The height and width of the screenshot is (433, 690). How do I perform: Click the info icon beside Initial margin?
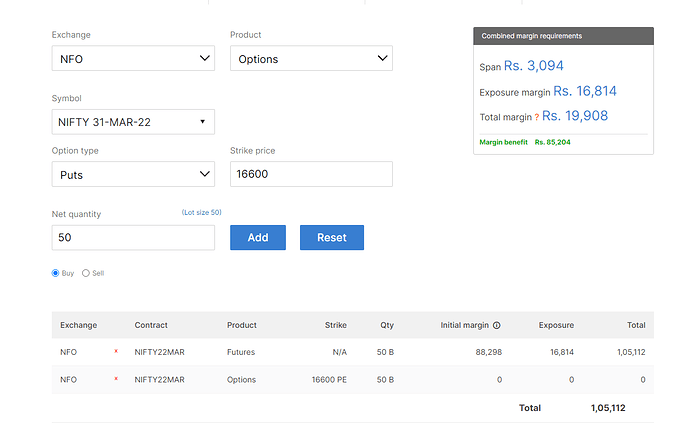(x=497, y=325)
